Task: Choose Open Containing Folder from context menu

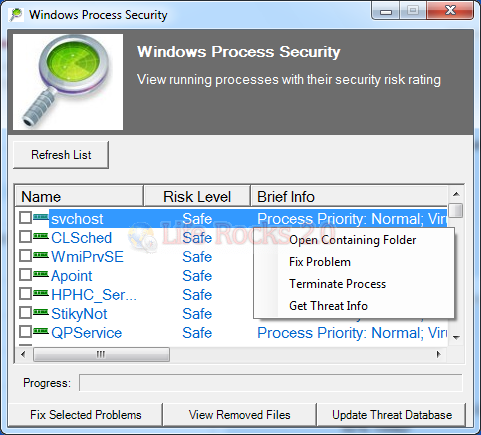Action: (352, 240)
